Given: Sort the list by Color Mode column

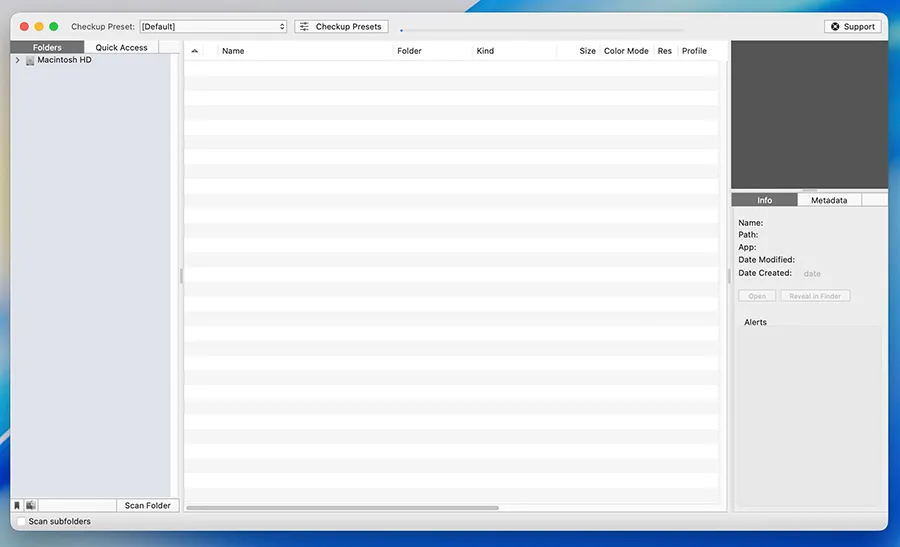Looking at the screenshot, I should [626, 51].
